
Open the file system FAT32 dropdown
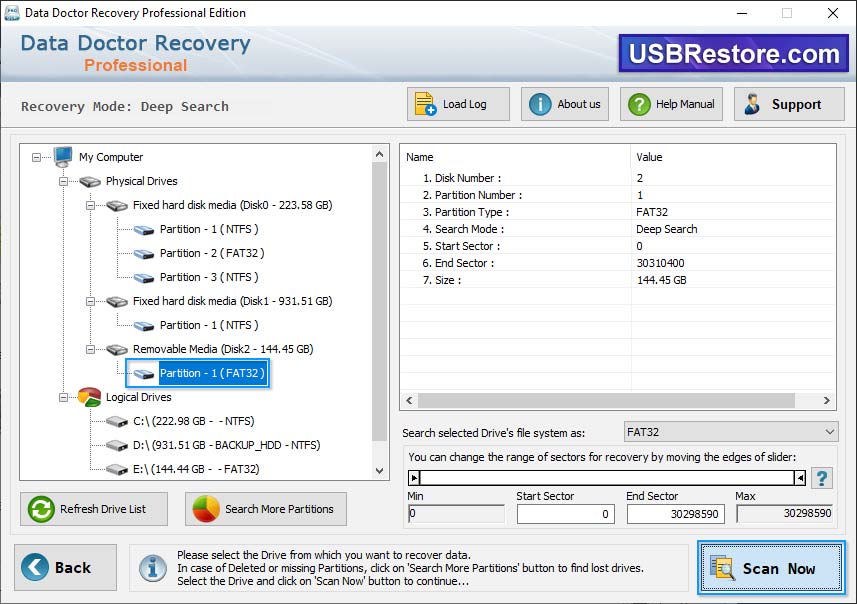731,432
